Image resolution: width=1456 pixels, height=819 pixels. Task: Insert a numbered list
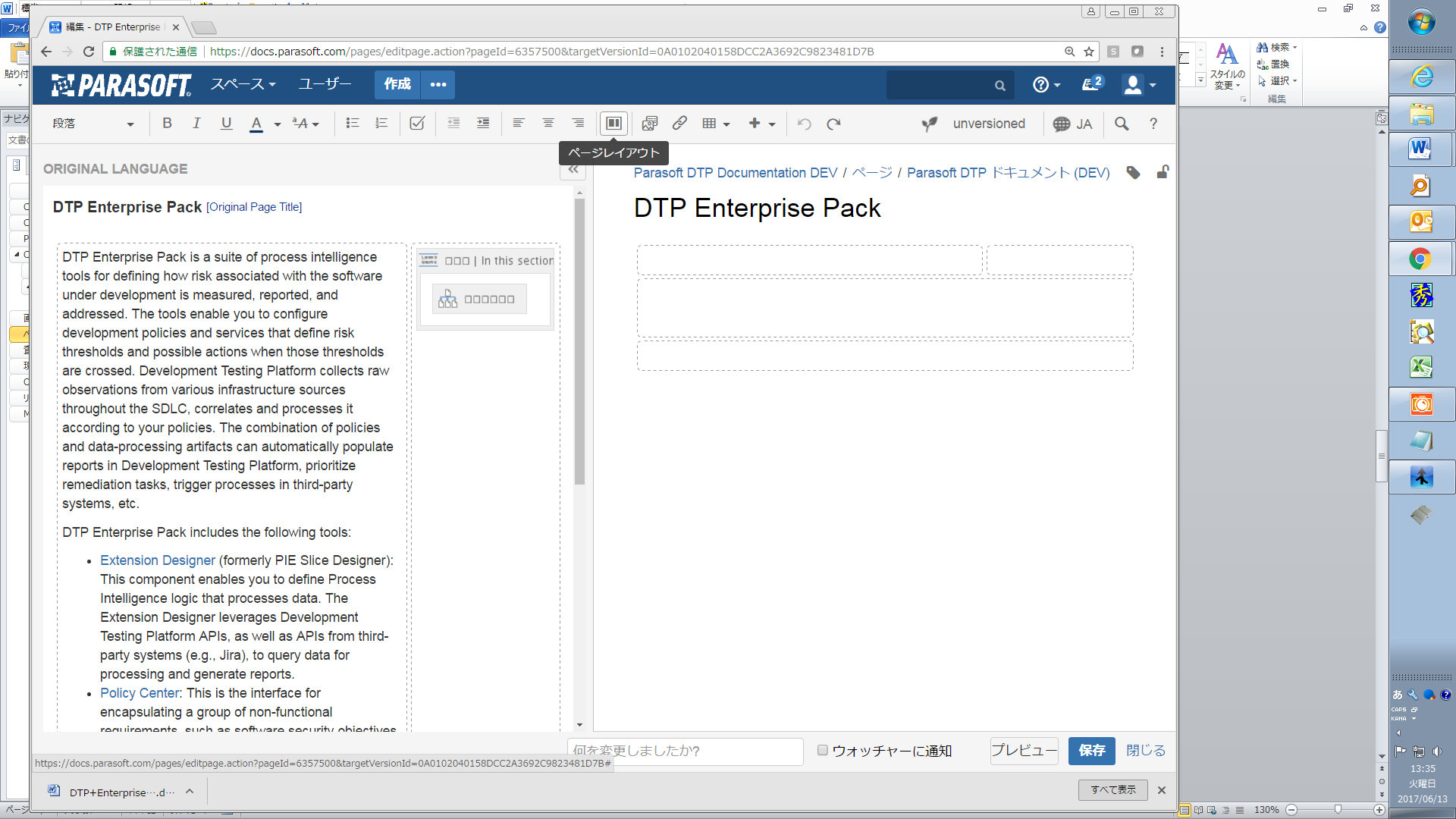(x=381, y=124)
